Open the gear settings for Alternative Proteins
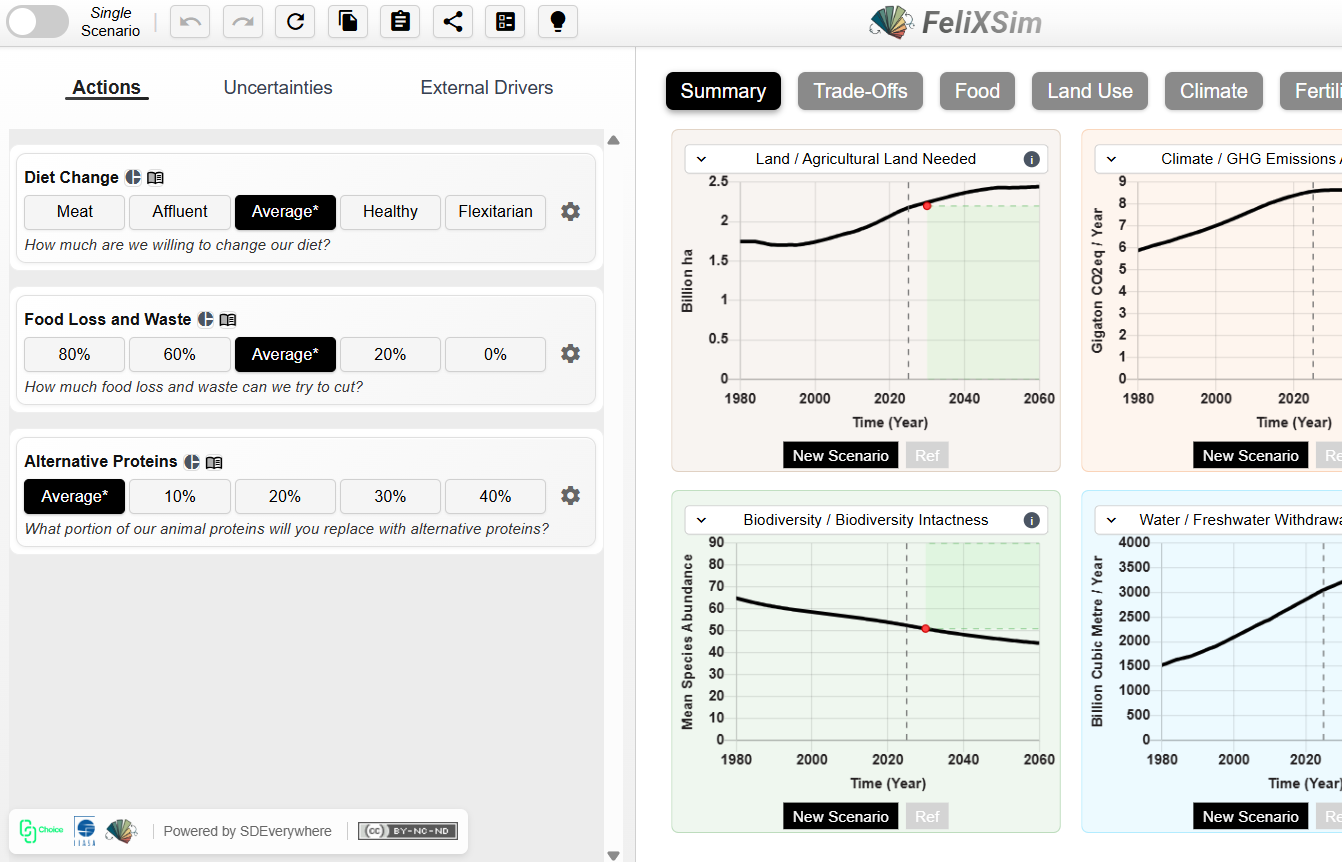This screenshot has height=862, width=1342. click(x=570, y=496)
